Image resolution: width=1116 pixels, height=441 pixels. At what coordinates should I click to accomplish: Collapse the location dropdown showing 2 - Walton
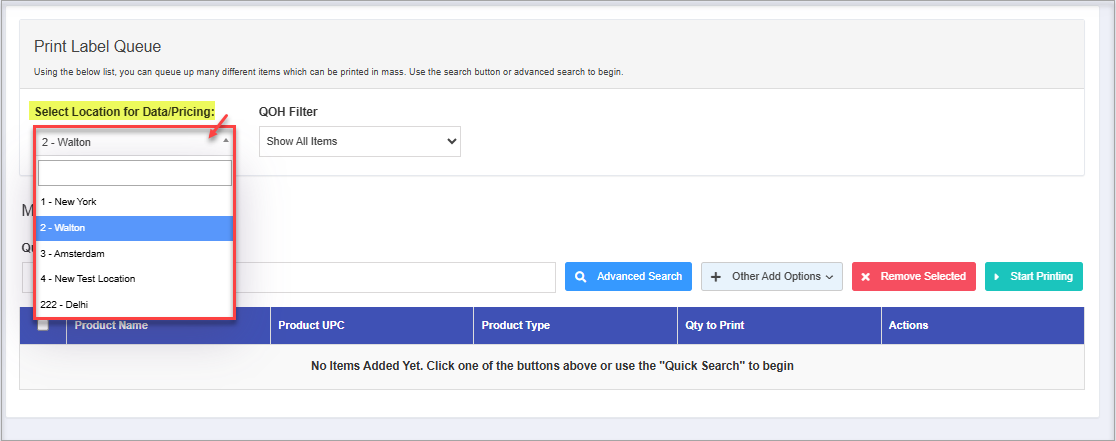pos(134,141)
